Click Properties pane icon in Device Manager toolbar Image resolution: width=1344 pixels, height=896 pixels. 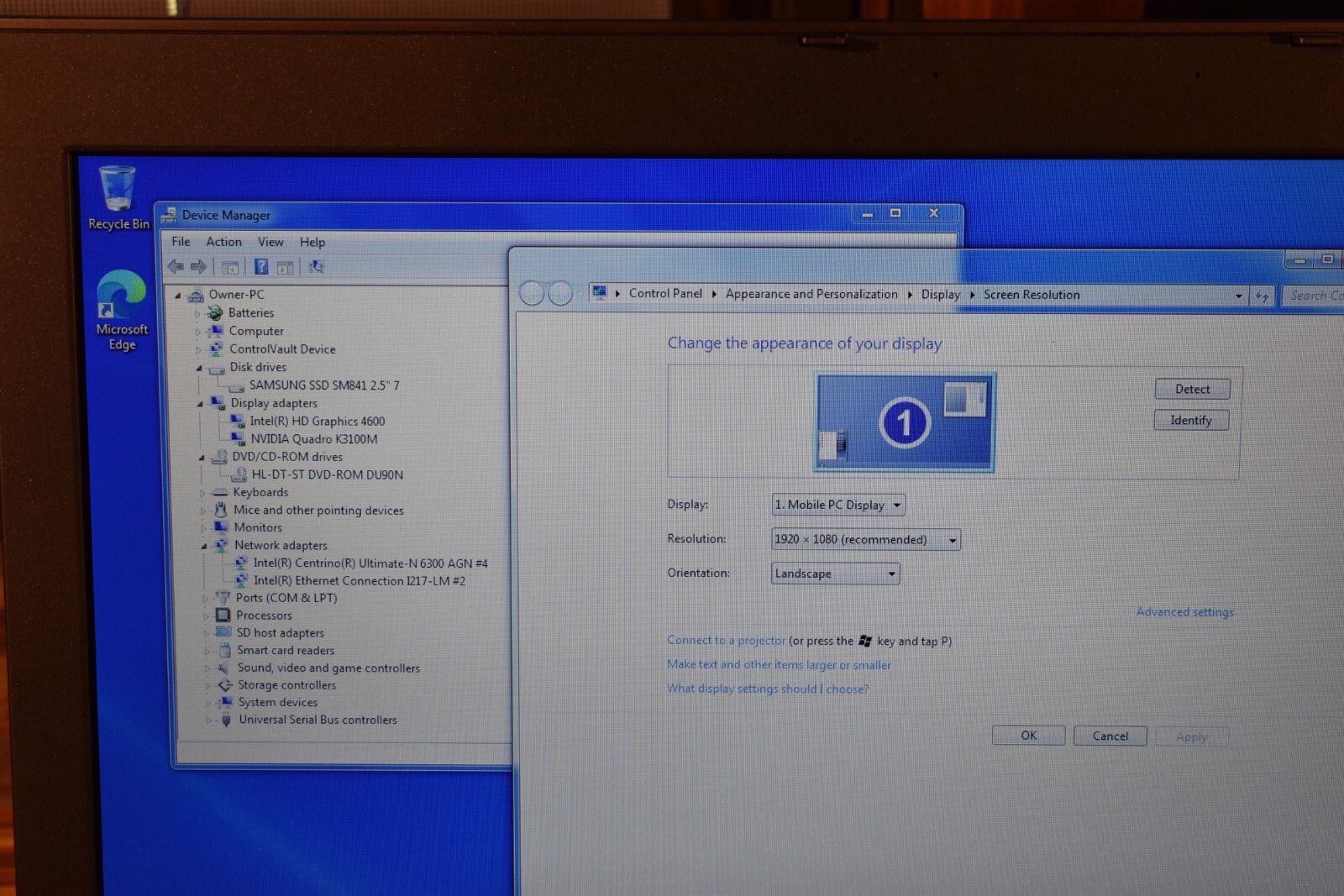pos(286,267)
